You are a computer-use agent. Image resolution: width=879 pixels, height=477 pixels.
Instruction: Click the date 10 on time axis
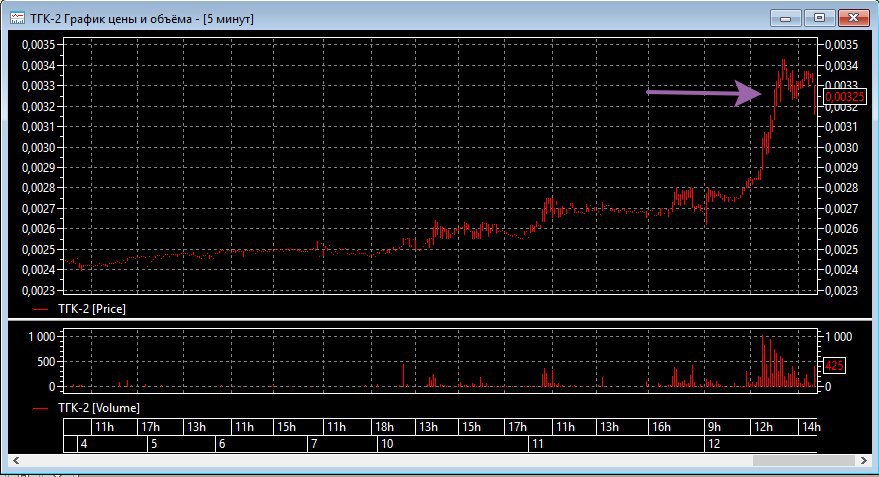click(387, 444)
